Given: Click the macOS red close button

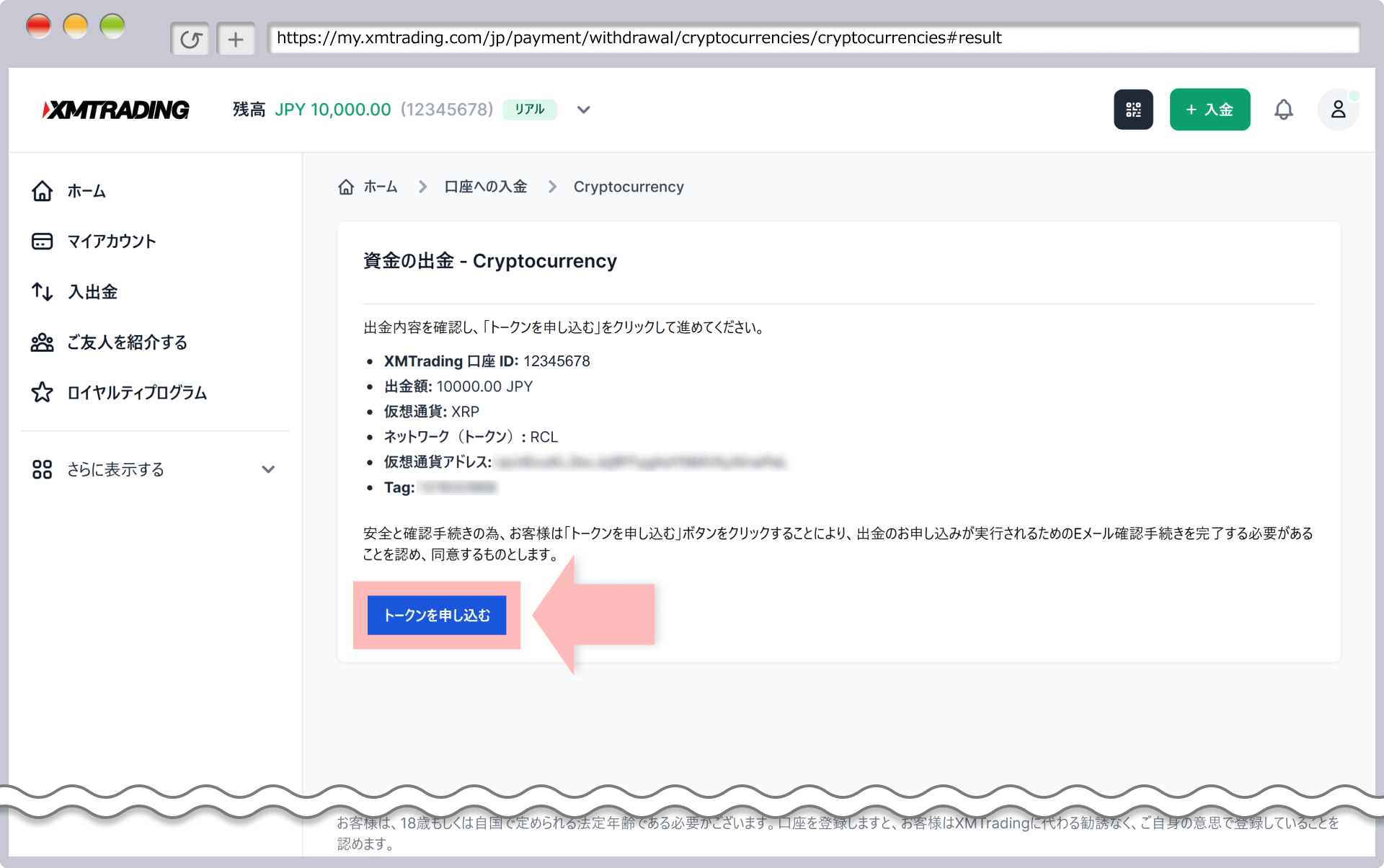Looking at the screenshot, I should 38,26.
